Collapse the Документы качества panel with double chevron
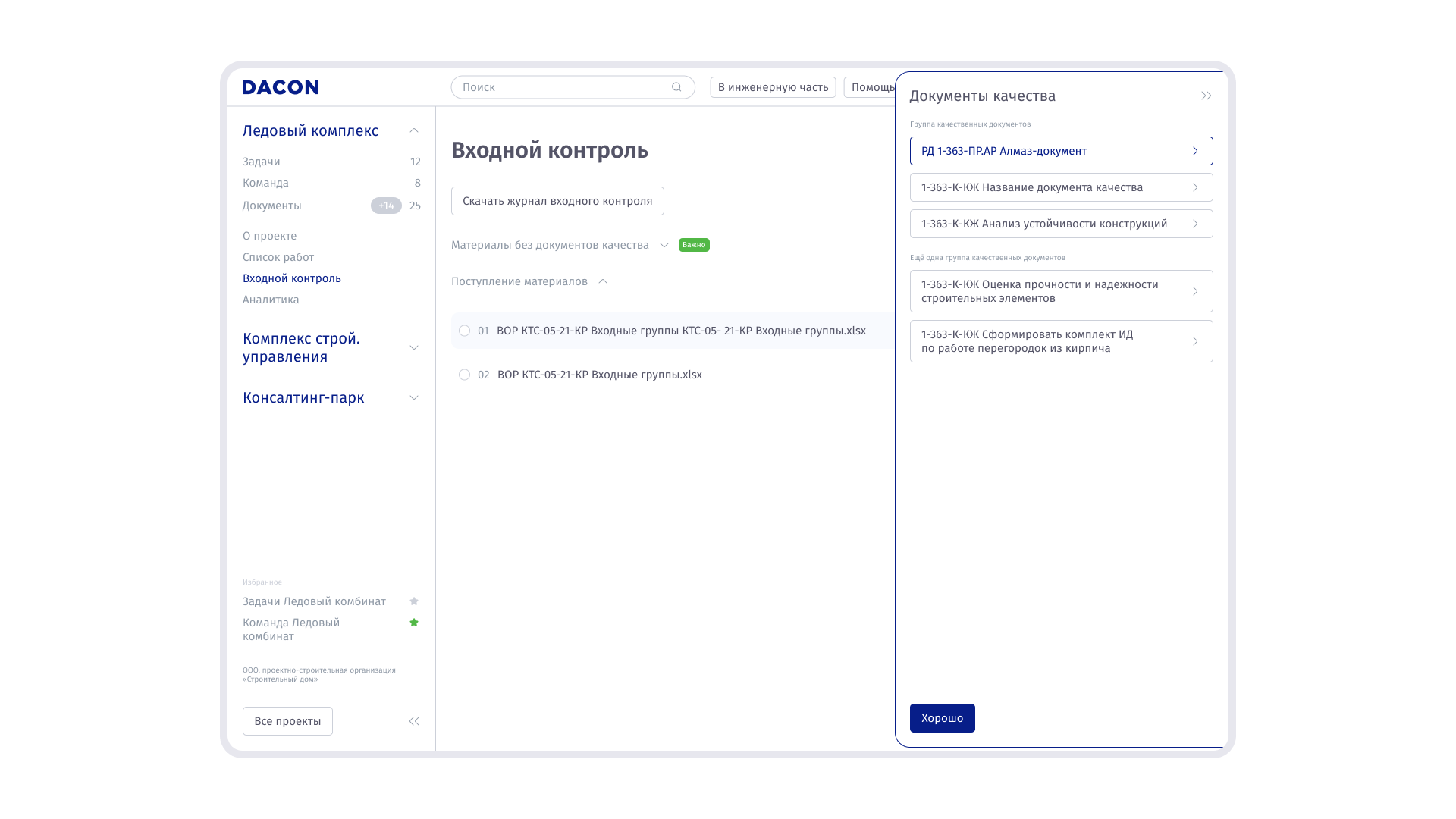This screenshot has height=819, width=1456. [x=1206, y=96]
